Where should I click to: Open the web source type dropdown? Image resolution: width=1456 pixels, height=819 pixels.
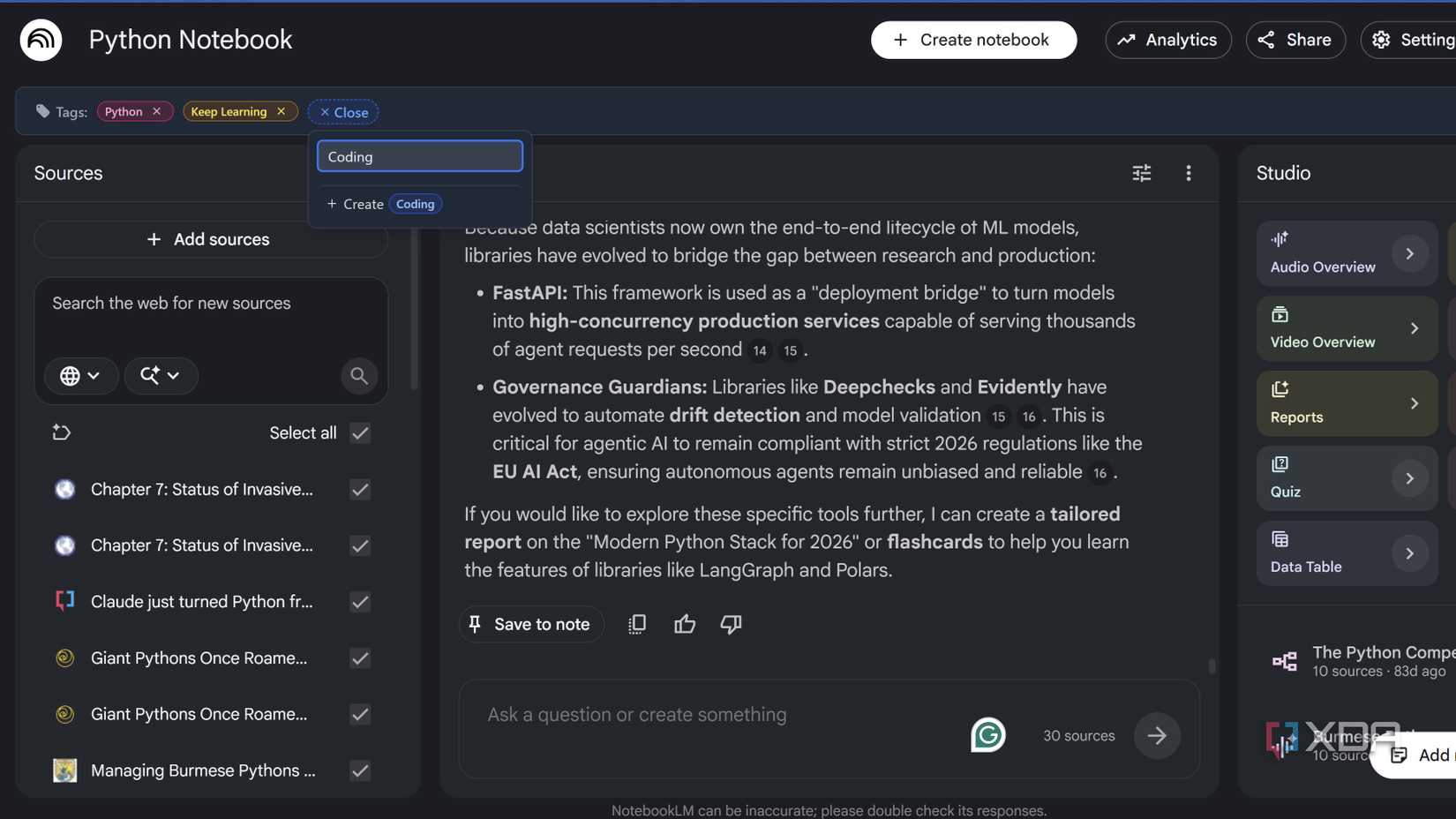coord(80,376)
